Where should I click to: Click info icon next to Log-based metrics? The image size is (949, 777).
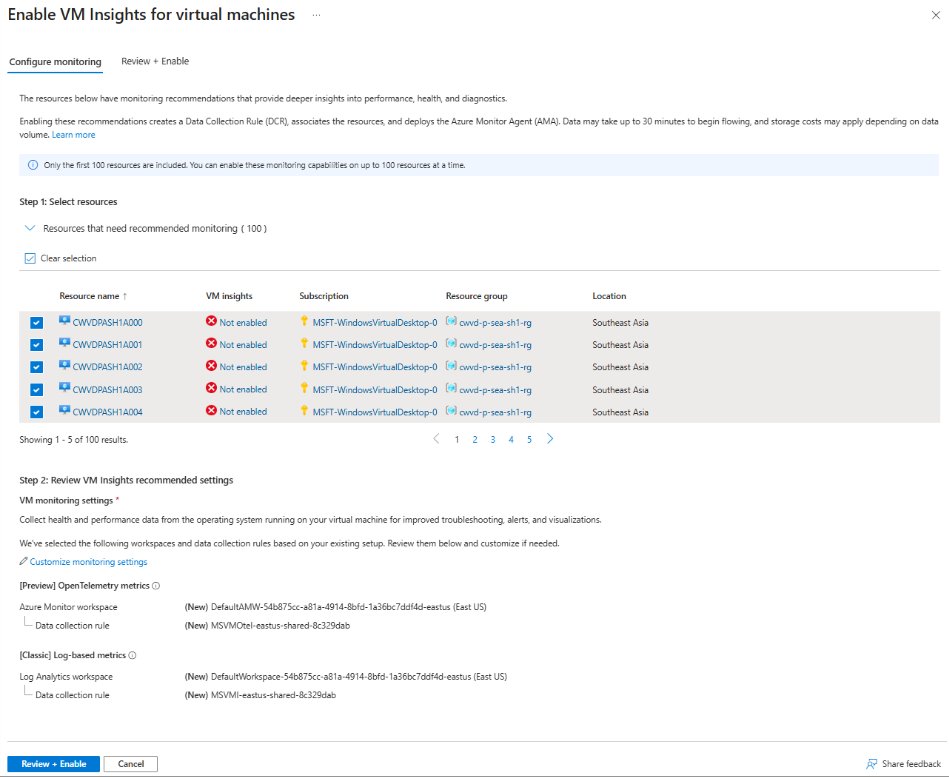pos(133,655)
